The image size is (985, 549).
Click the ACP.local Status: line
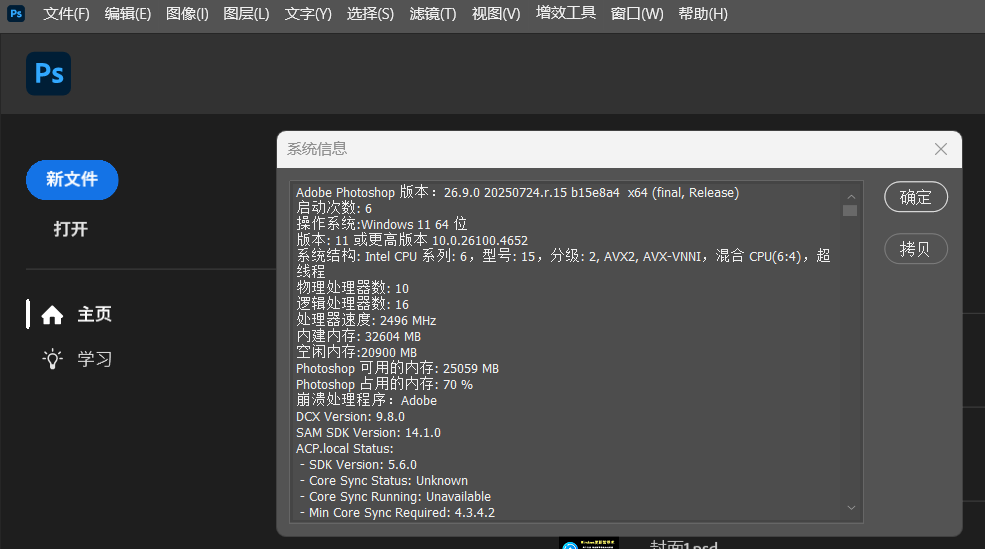click(x=345, y=448)
